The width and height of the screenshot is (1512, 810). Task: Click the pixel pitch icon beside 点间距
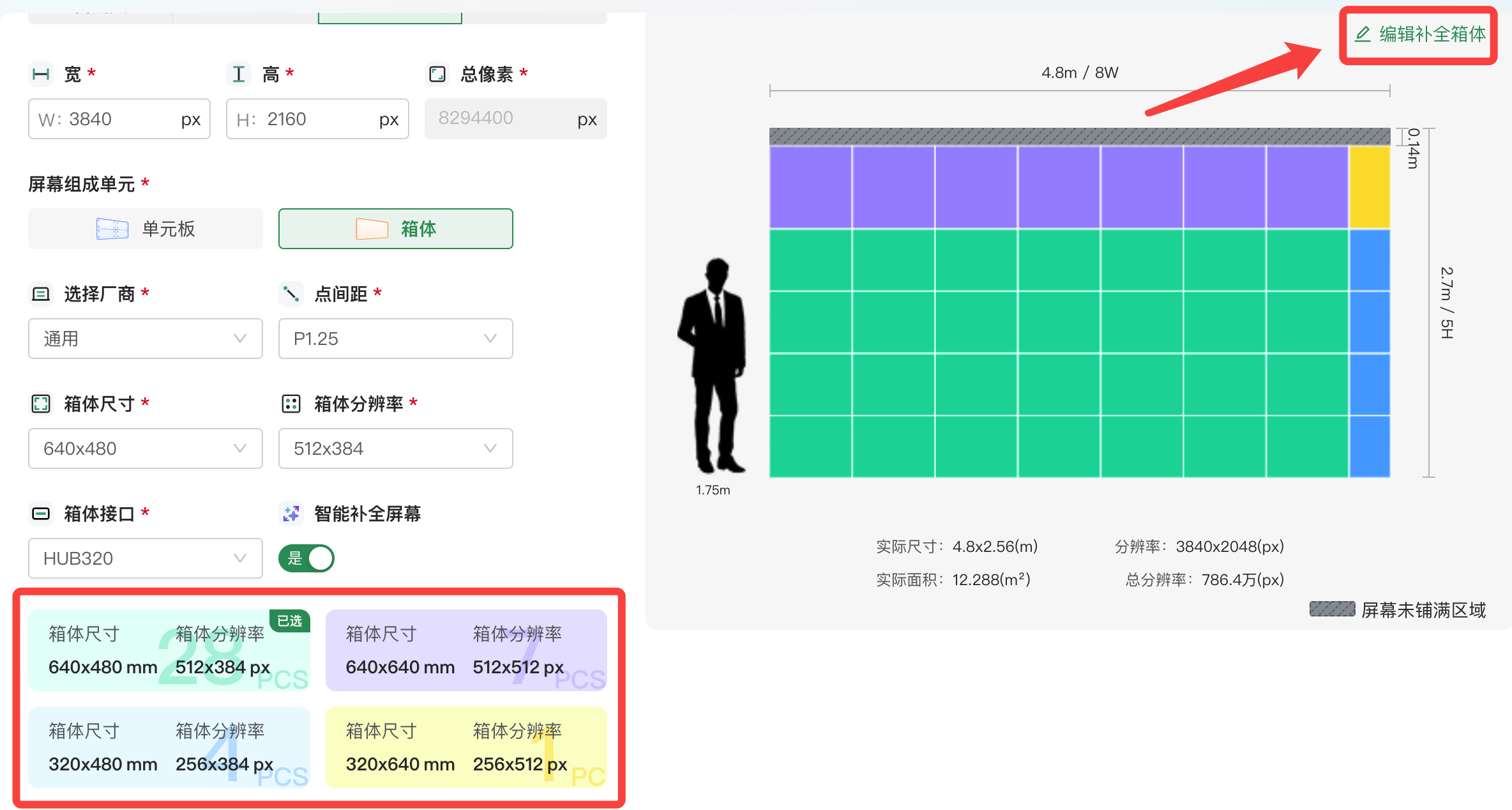(291, 294)
